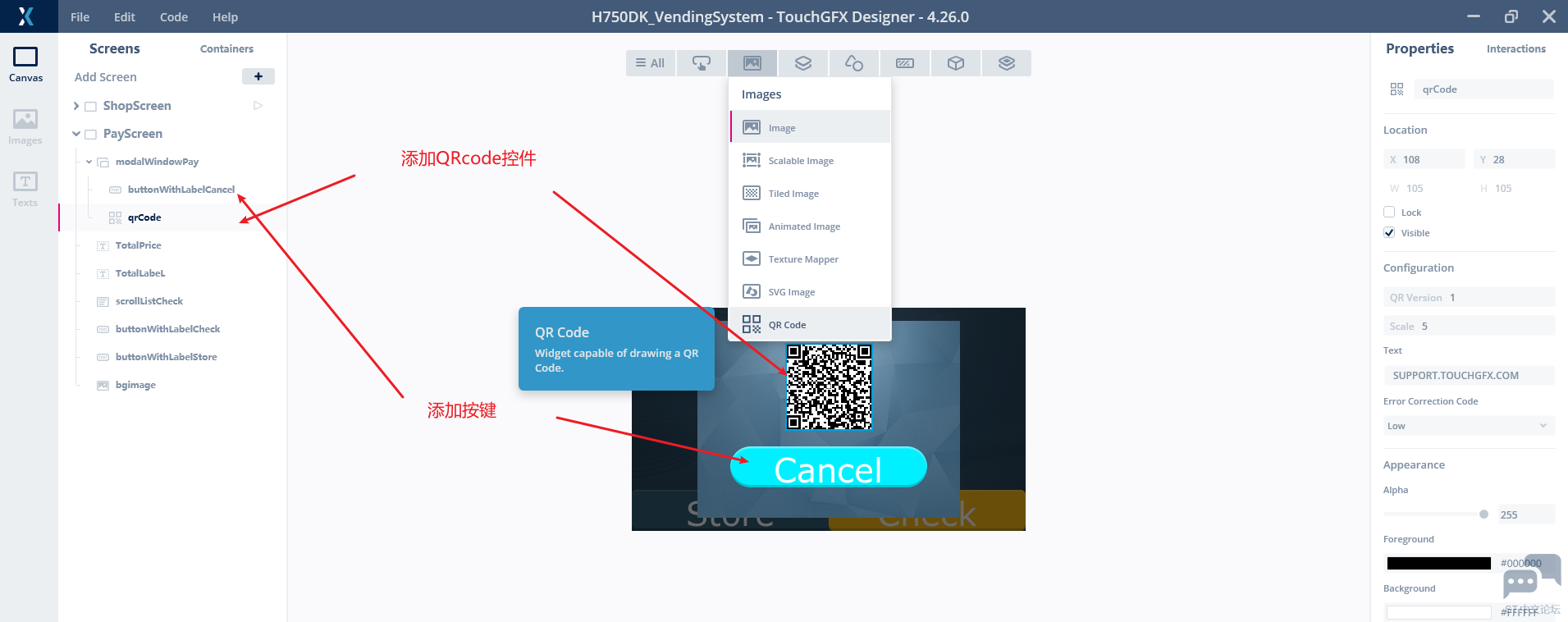Select TotalLabeL in the tree
Screen dimensions: 1568x622
pyautogui.click(x=140, y=273)
